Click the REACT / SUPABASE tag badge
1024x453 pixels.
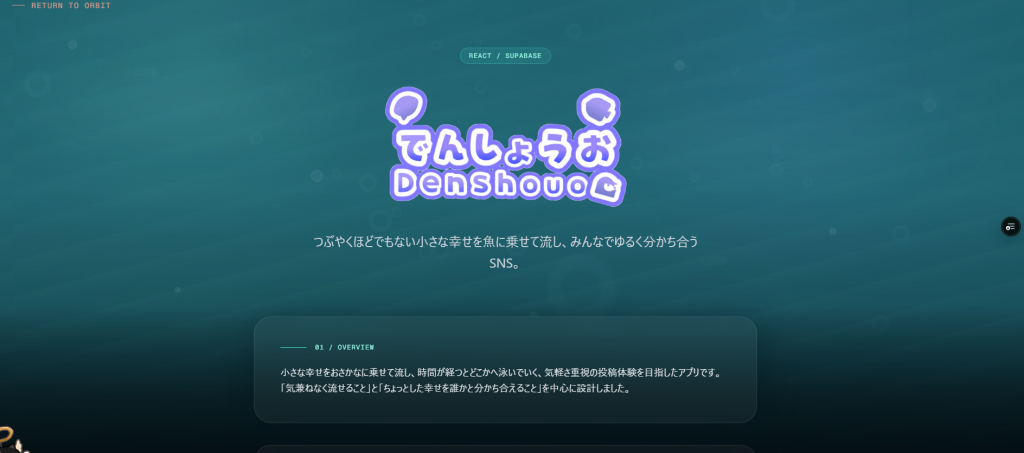[505, 56]
